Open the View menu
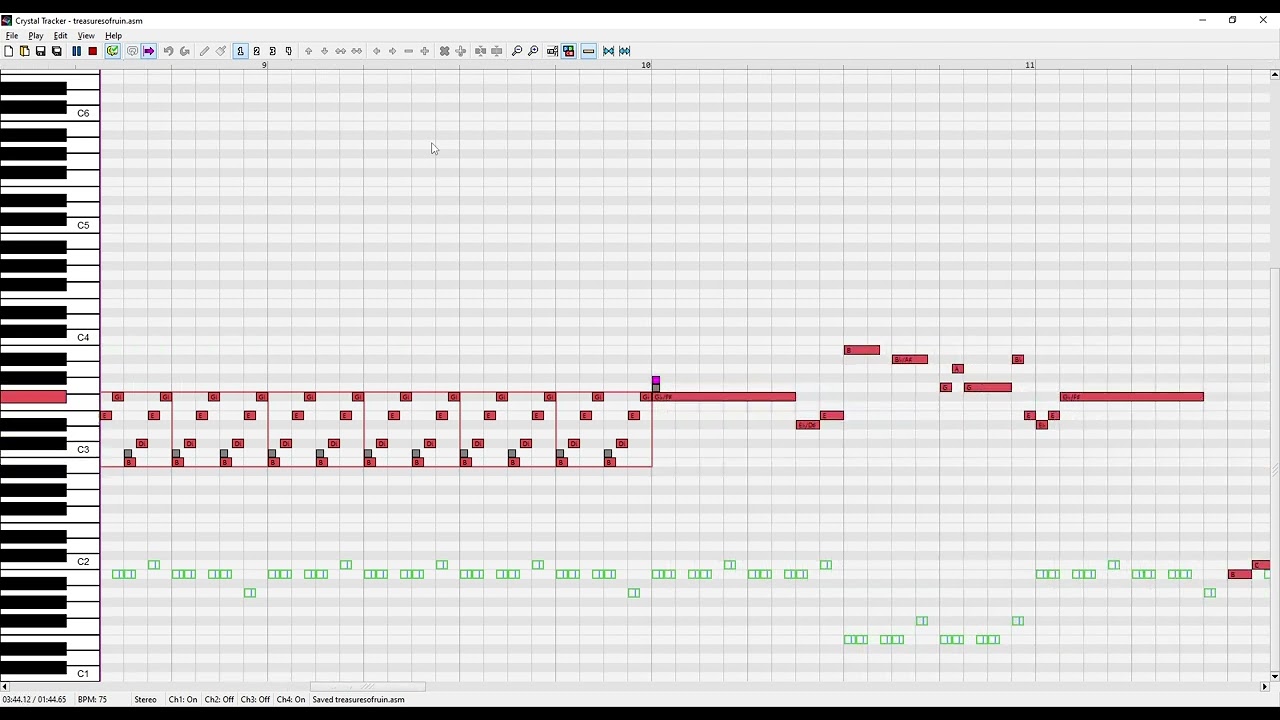Image resolution: width=1280 pixels, height=720 pixels. pyautogui.click(x=86, y=36)
